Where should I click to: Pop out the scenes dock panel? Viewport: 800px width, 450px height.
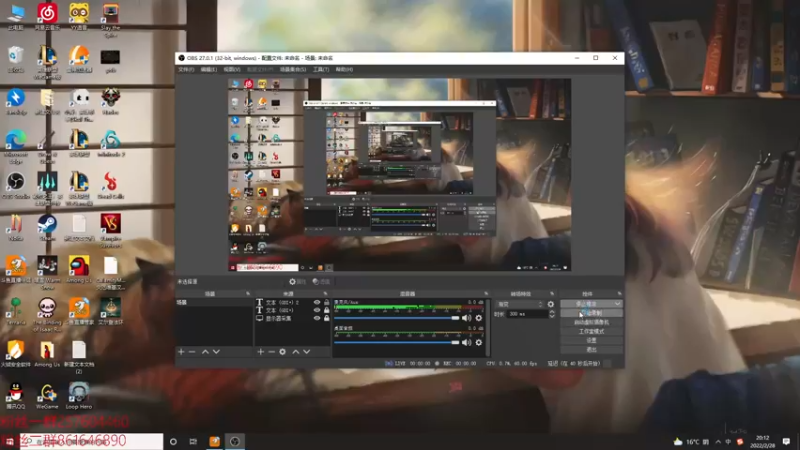(x=248, y=294)
